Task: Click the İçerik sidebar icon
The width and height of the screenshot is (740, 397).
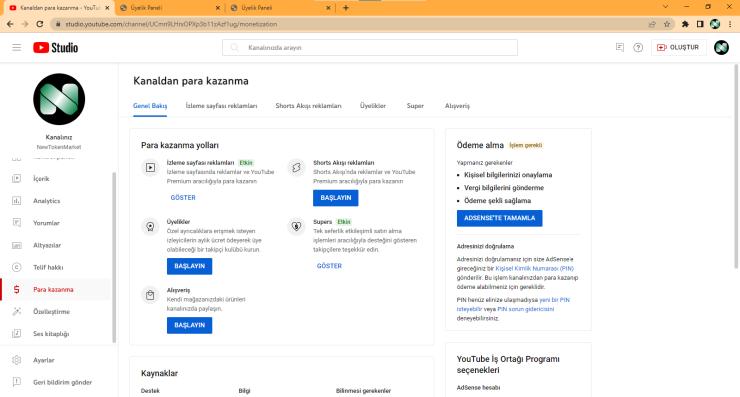Action: click(17, 178)
